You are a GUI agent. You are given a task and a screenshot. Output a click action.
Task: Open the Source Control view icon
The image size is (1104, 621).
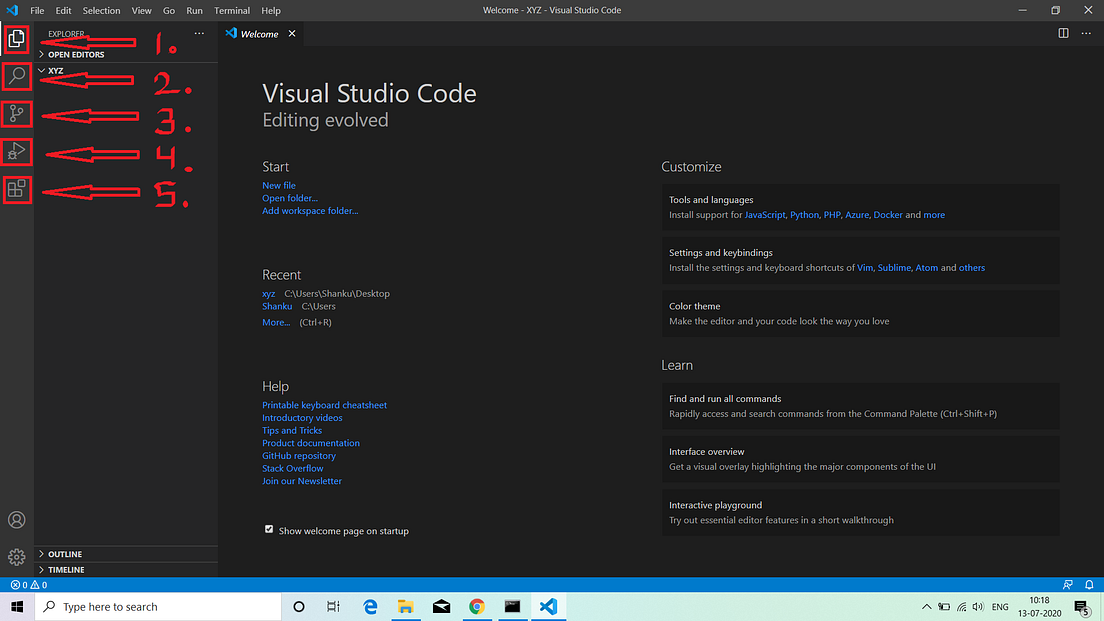click(17, 114)
